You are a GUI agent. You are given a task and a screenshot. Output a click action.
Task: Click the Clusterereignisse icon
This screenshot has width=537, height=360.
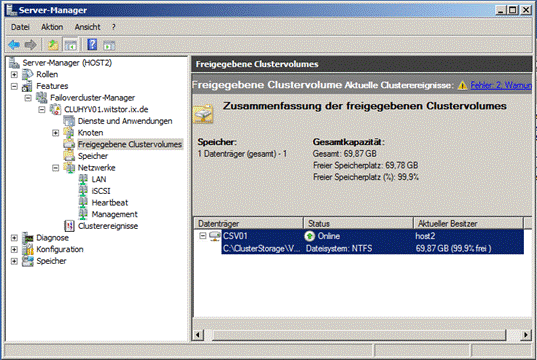click(x=69, y=226)
